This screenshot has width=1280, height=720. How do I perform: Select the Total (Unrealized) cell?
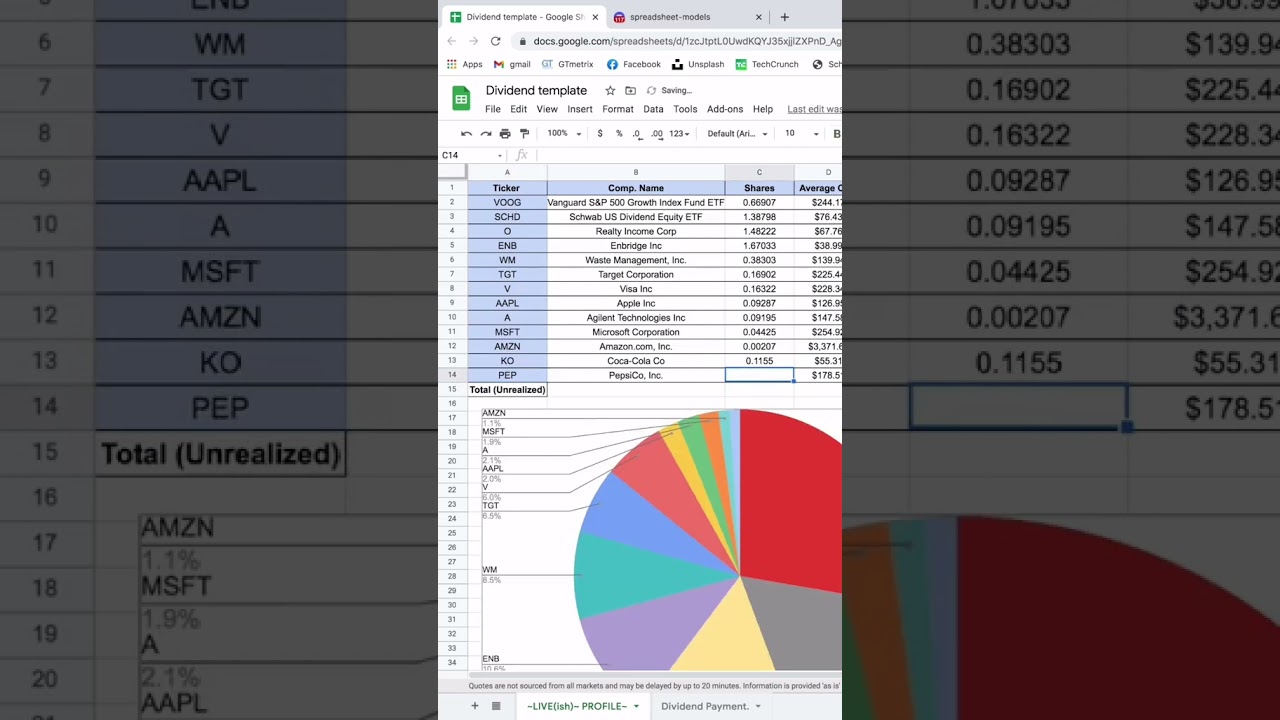(507, 390)
